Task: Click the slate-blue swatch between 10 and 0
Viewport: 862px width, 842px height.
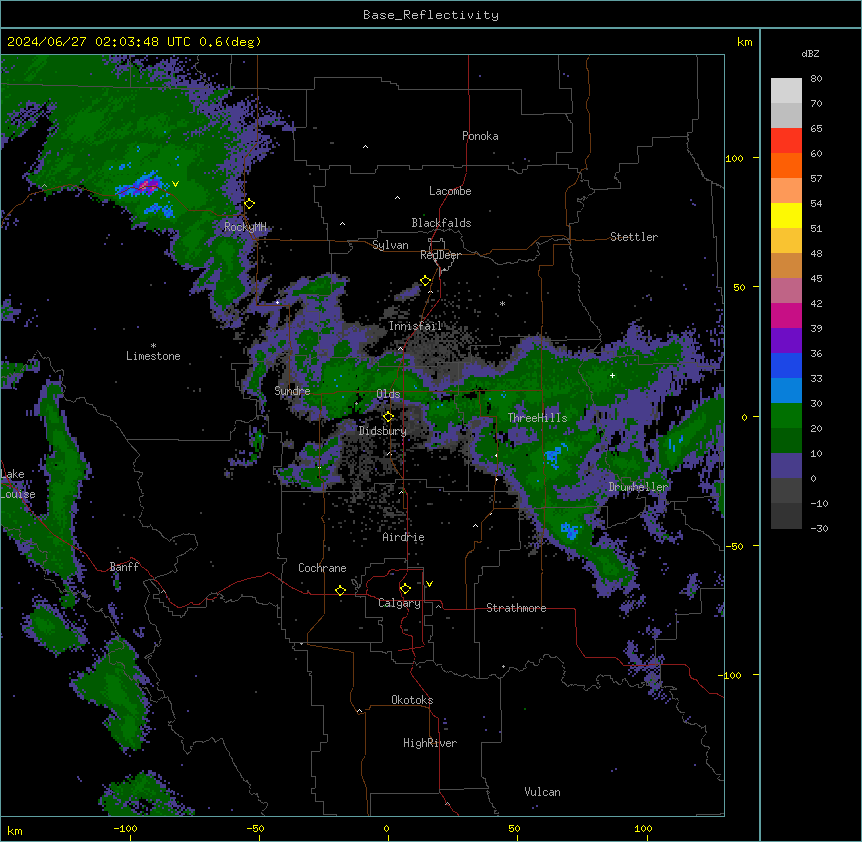Action: pos(786,466)
